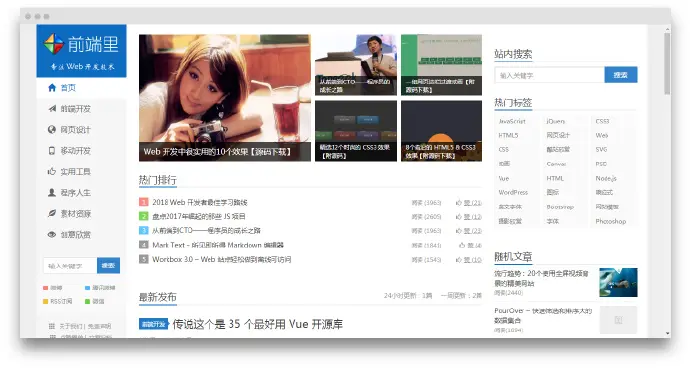Open the 移动开发 sidebar menu item
690x371 pixels.
tap(81, 151)
